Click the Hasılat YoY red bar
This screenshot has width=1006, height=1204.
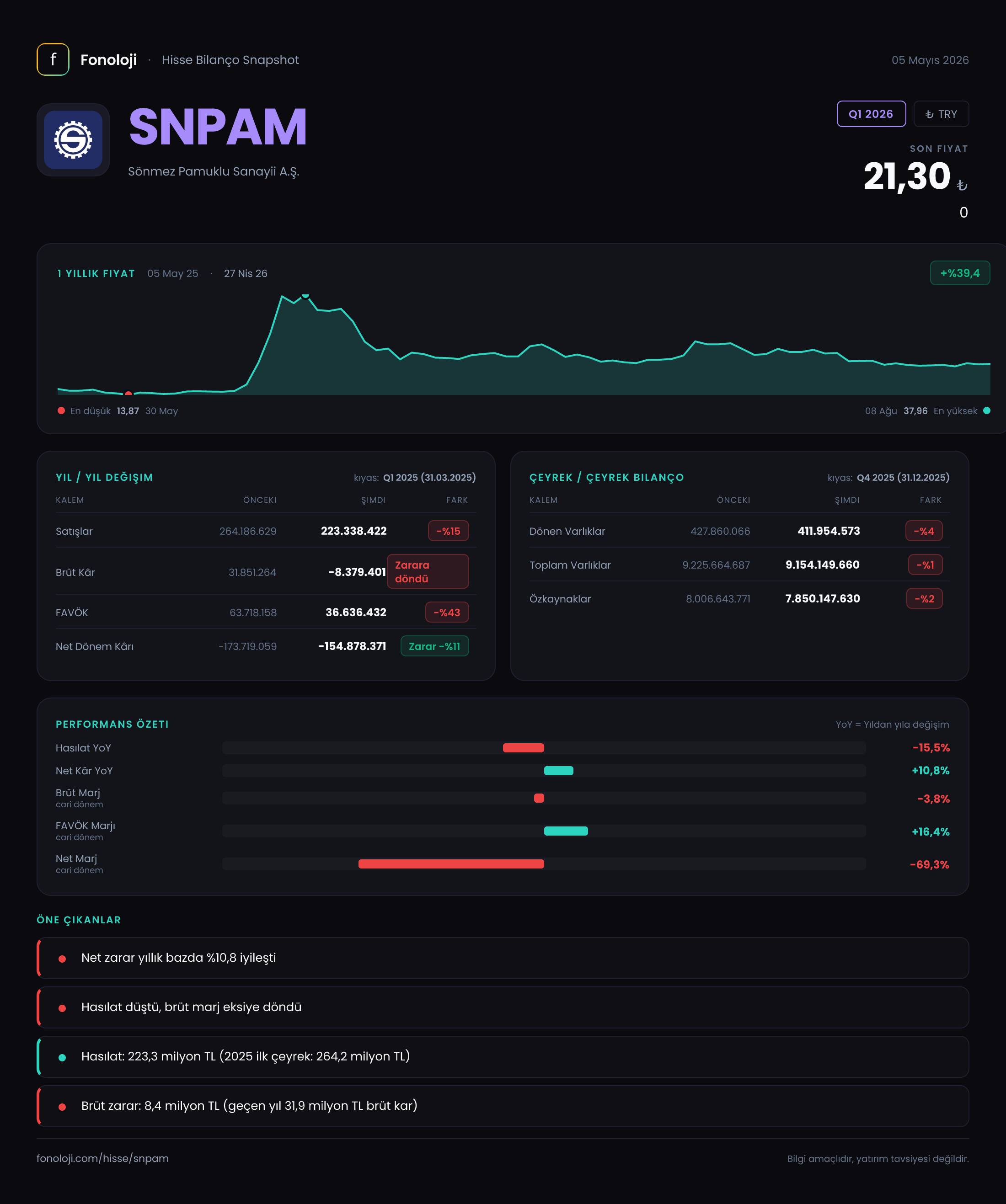pos(523,748)
